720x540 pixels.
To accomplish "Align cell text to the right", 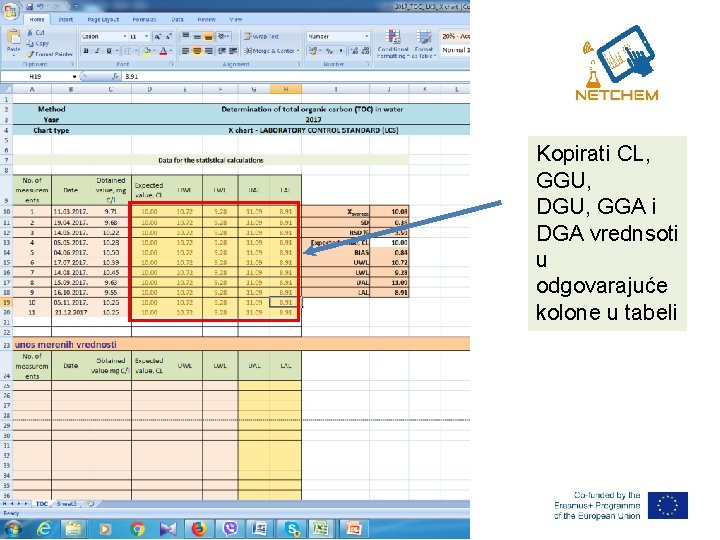I will pos(208,51).
